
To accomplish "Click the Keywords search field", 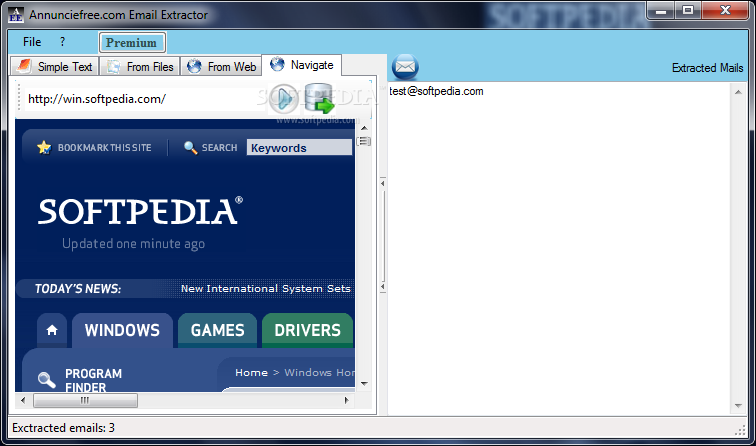I will pos(299,148).
